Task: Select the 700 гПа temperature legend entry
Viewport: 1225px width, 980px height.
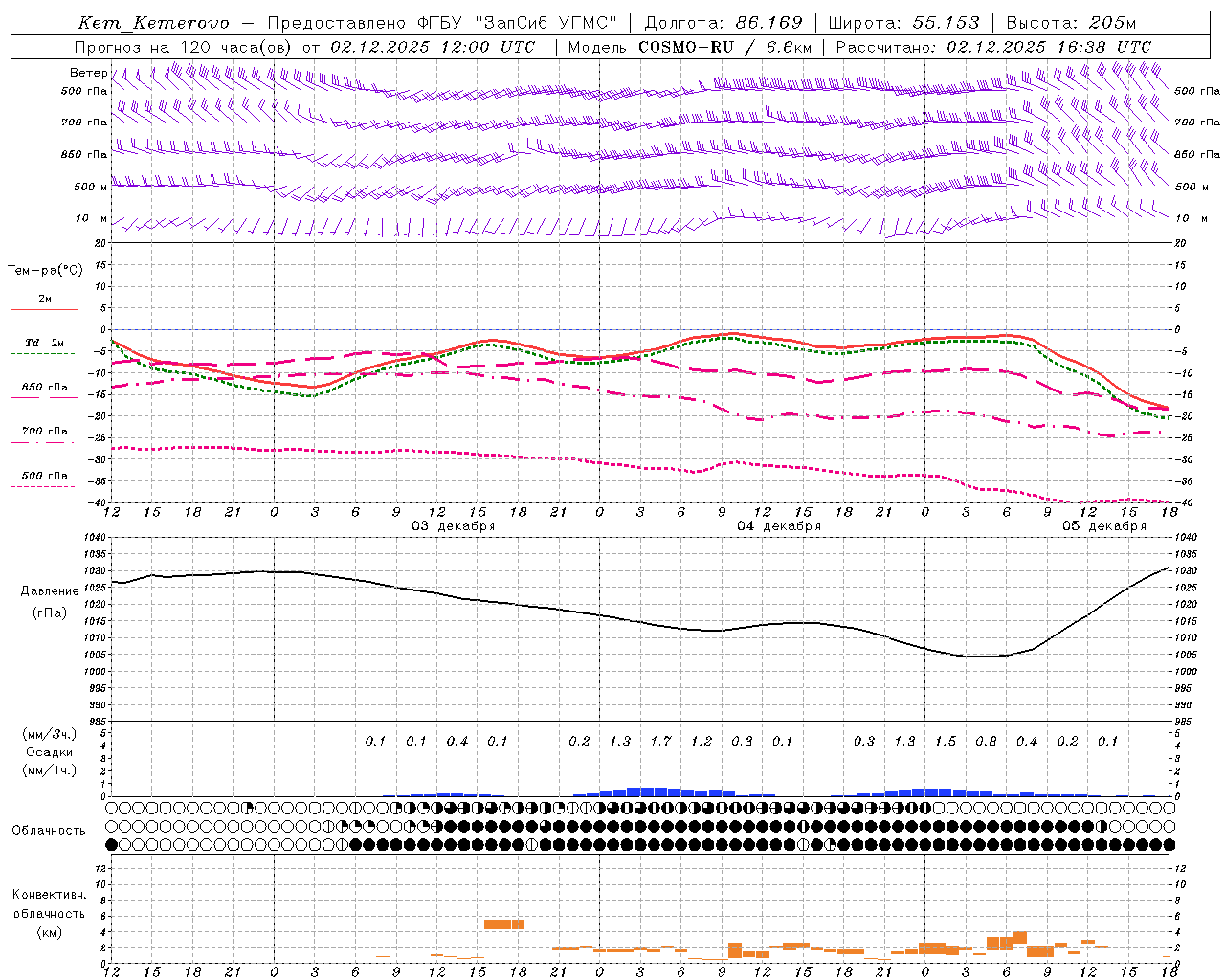Action: click(x=44, y=431)
